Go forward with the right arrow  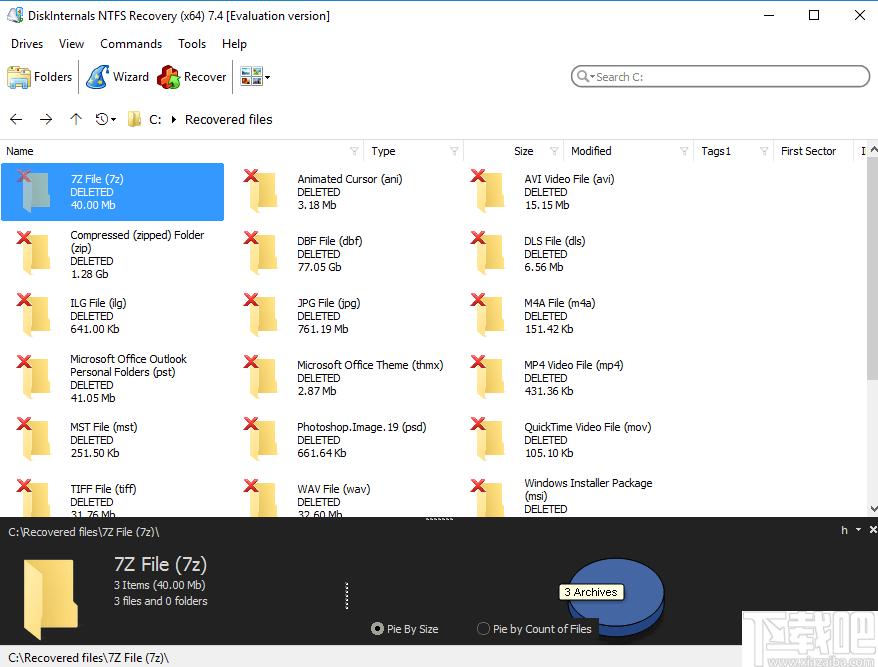(46, 119)
